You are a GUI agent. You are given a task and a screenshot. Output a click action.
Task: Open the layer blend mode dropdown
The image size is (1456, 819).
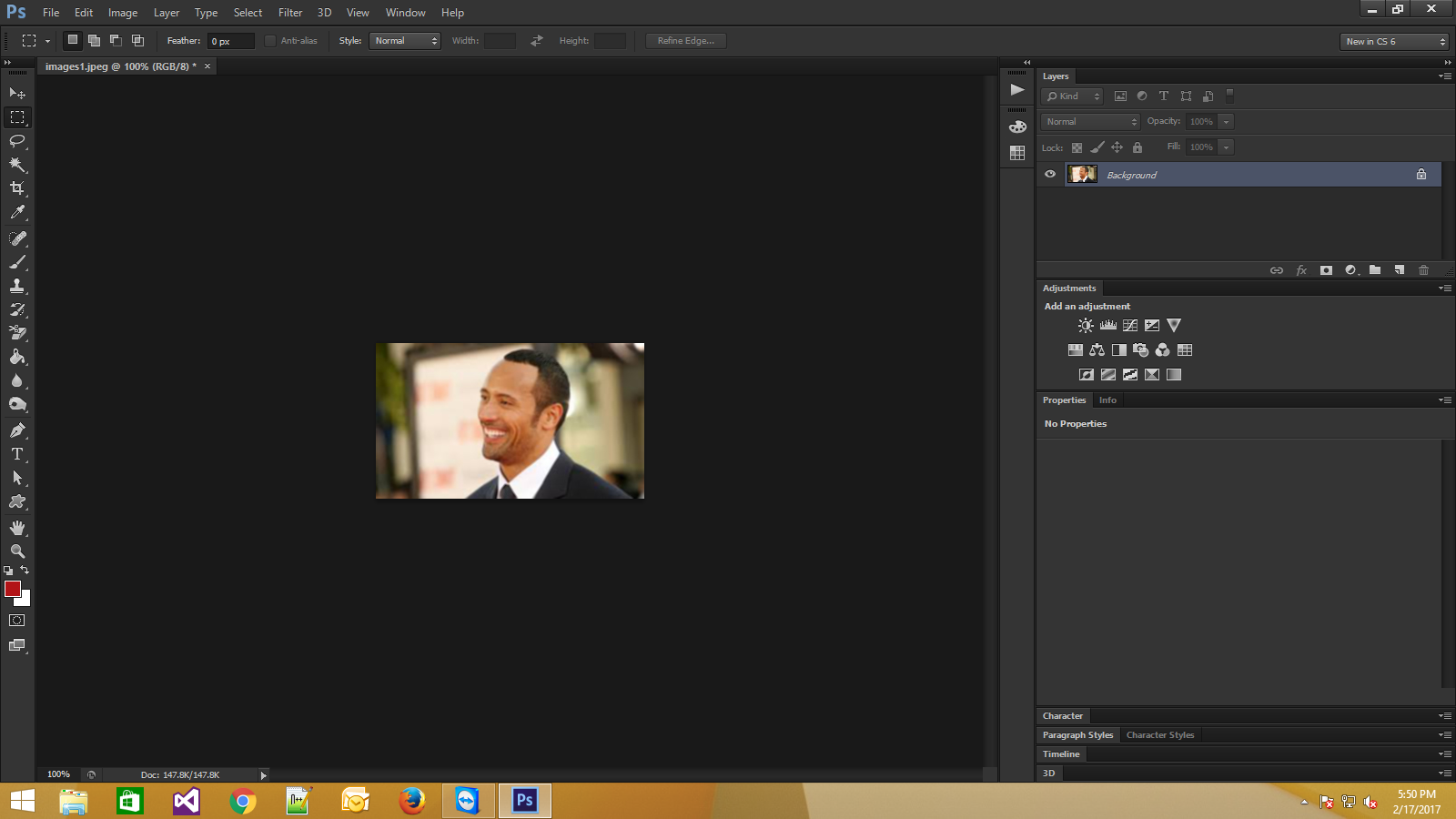pyautogui.click(x=1090, y=121)
